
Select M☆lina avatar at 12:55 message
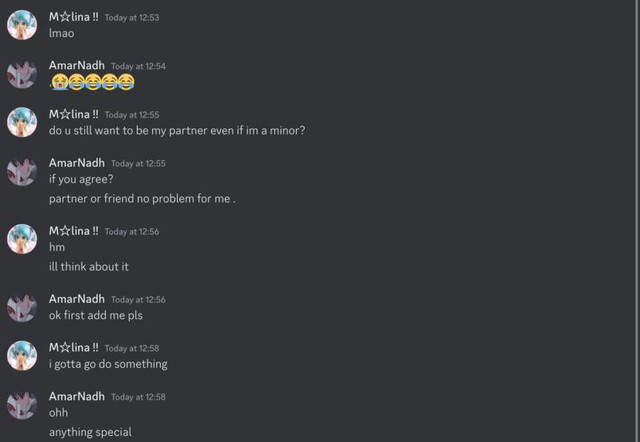tap(22, 122)
